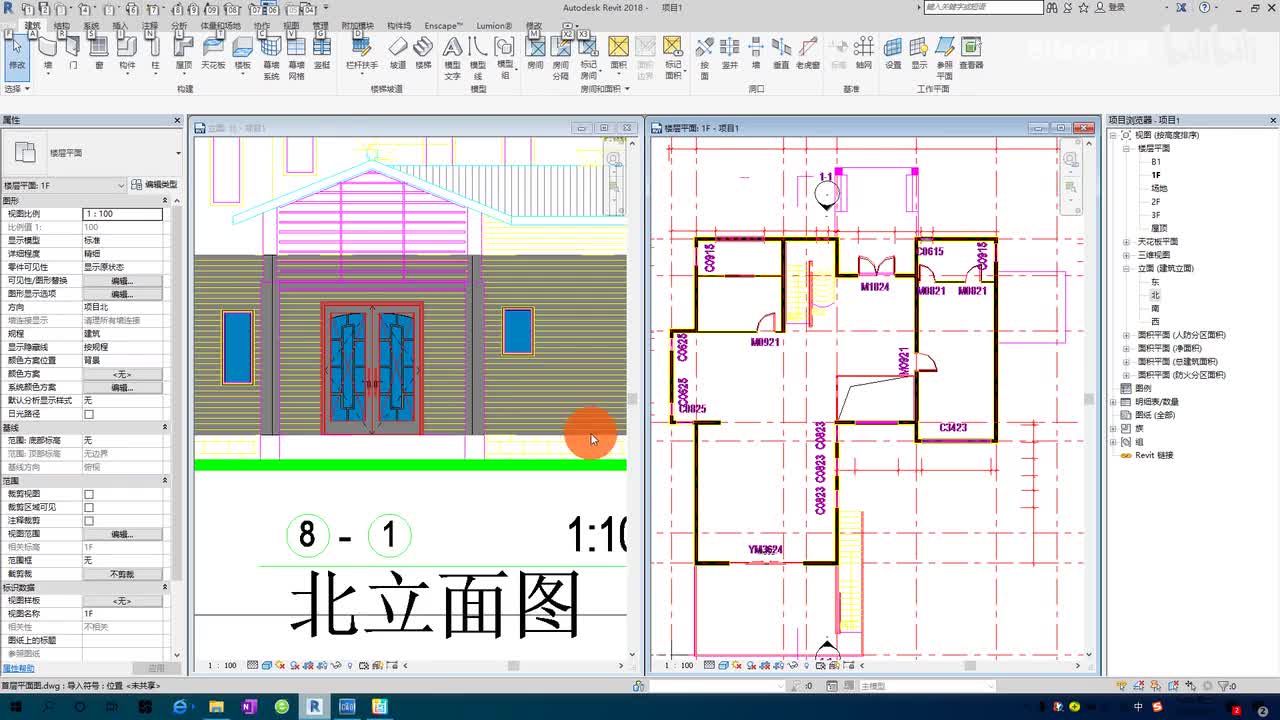
Task: Activate the 楼梯 (Stair) tool
Action: (424, 52)
